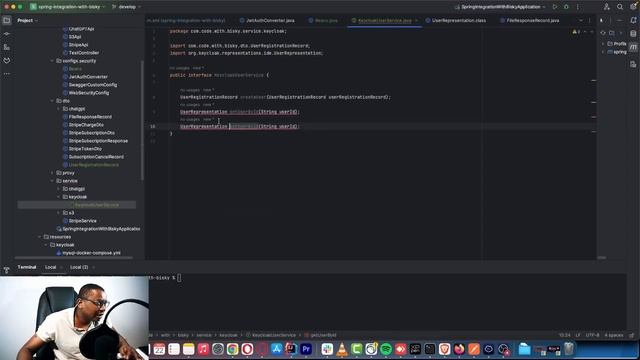Collapse the keycloak service folder
Image resolution: width=640 pixels, height=360 pixels.
coord(59,197)
